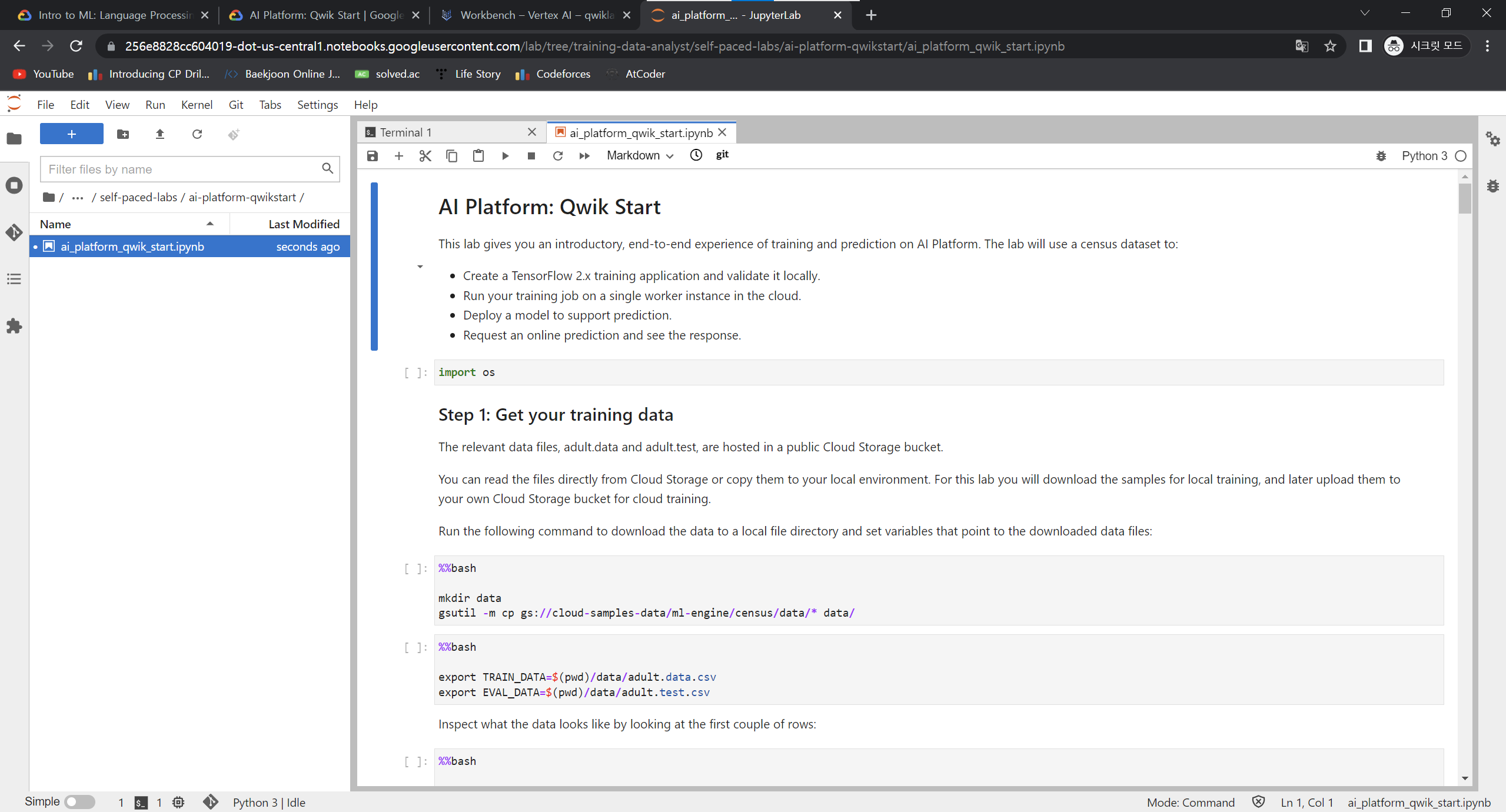Image resolution: width=1506 pixels, height=812 pixels.
Task: Open the Git sidebar panel
Action: point(14,232)
